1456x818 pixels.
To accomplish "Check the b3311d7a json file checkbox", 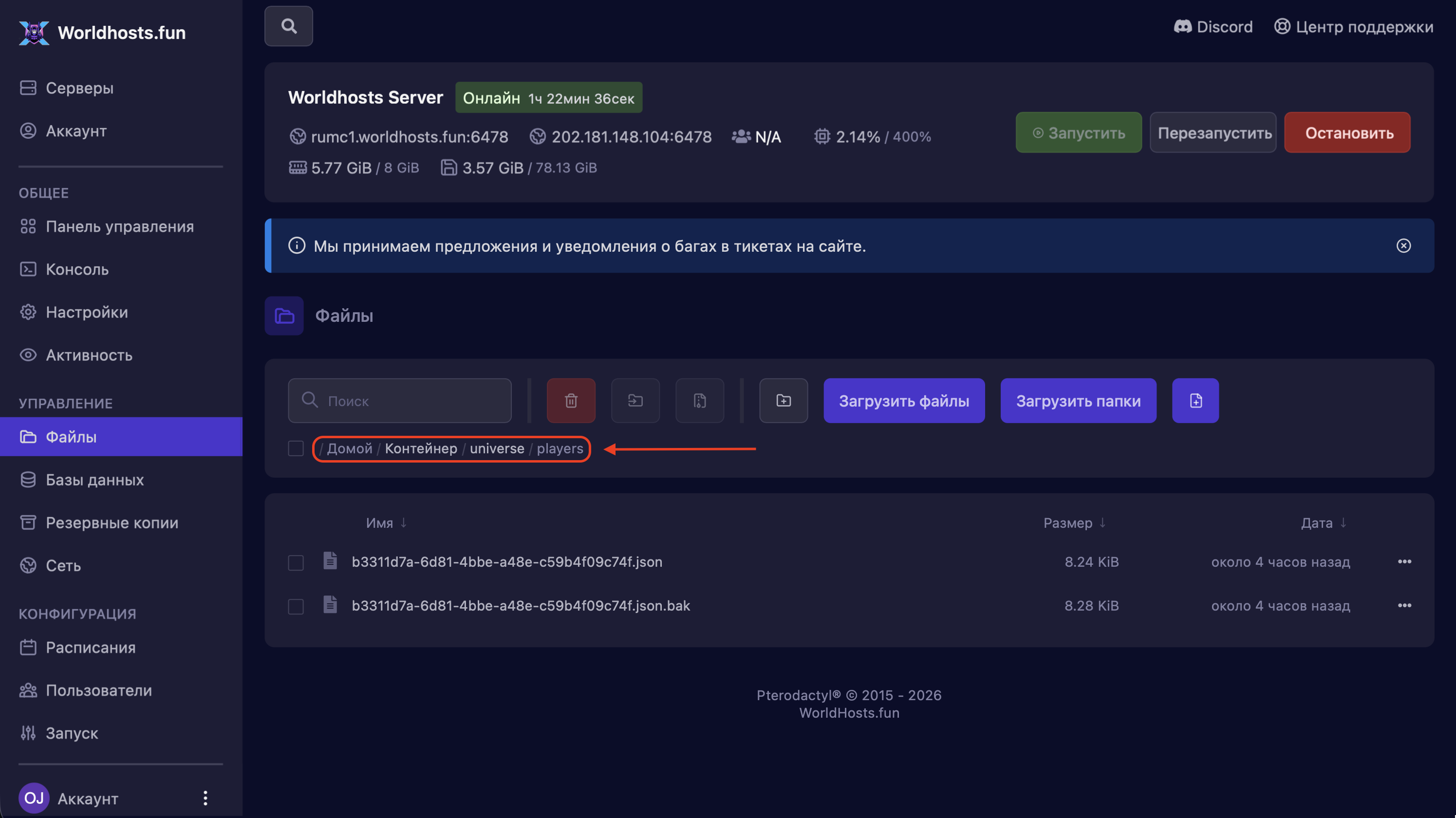I will pos(296,562).
